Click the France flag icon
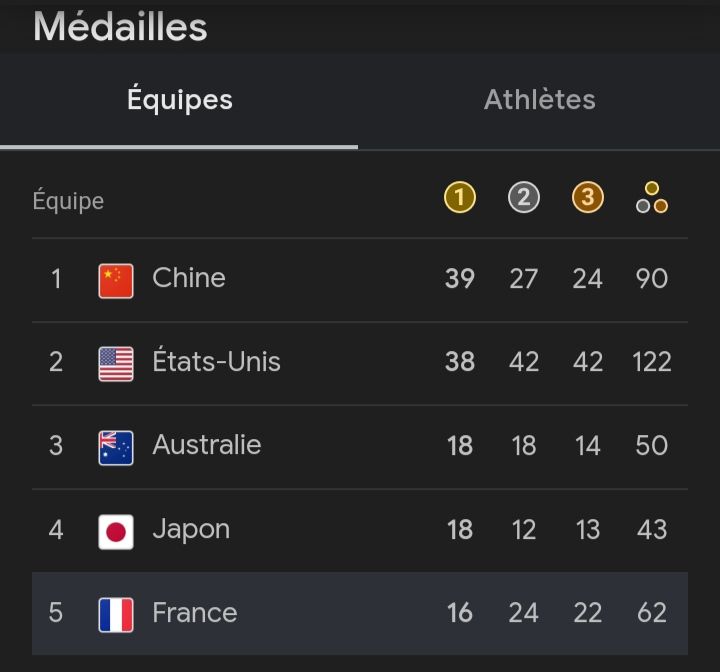720x672 pixels. coord(116,614)
